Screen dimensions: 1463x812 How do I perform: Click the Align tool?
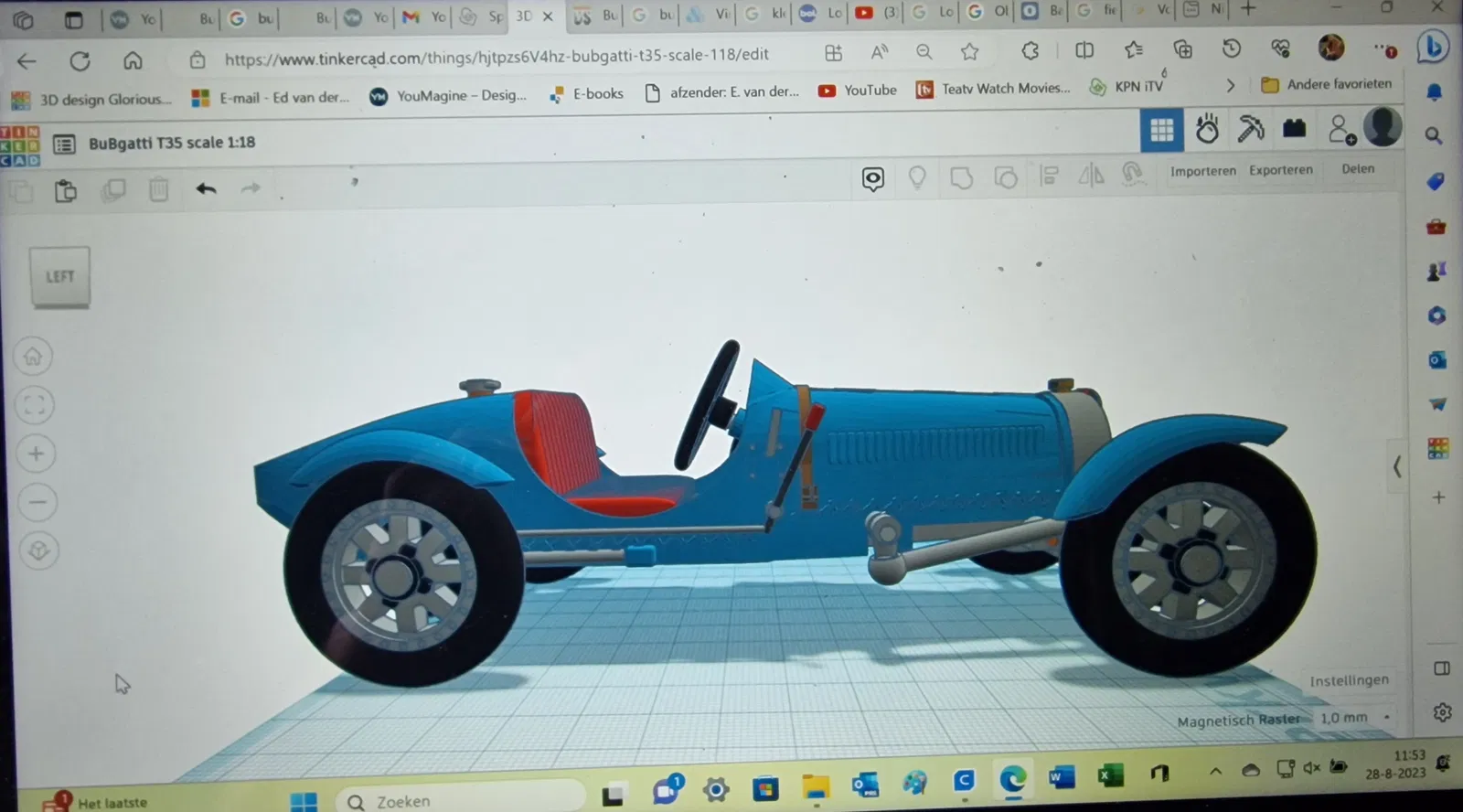pos(1049,175)
